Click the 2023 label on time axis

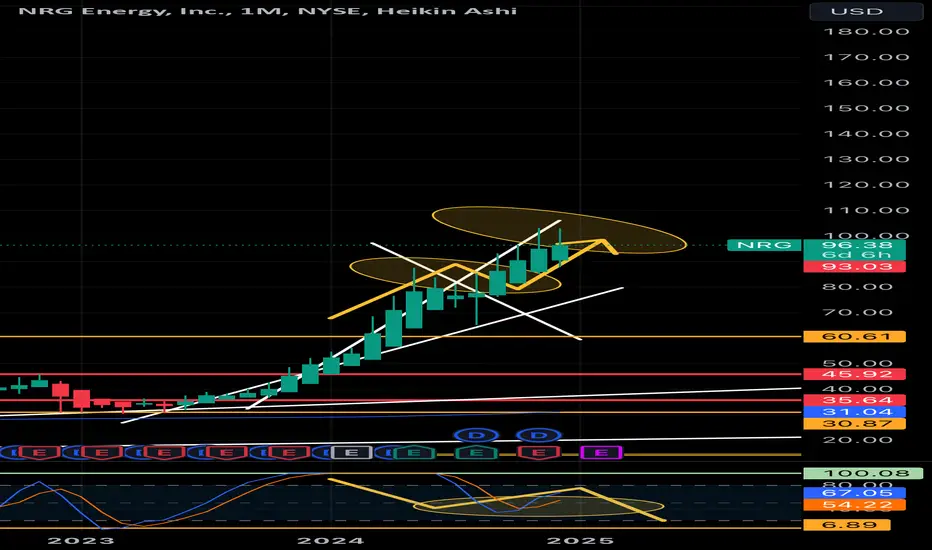[81, 540]
